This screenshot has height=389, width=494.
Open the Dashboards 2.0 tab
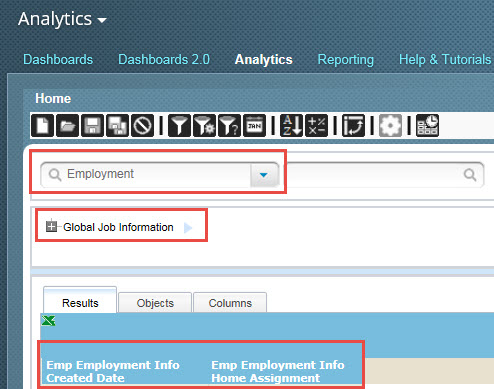(164, 59)
